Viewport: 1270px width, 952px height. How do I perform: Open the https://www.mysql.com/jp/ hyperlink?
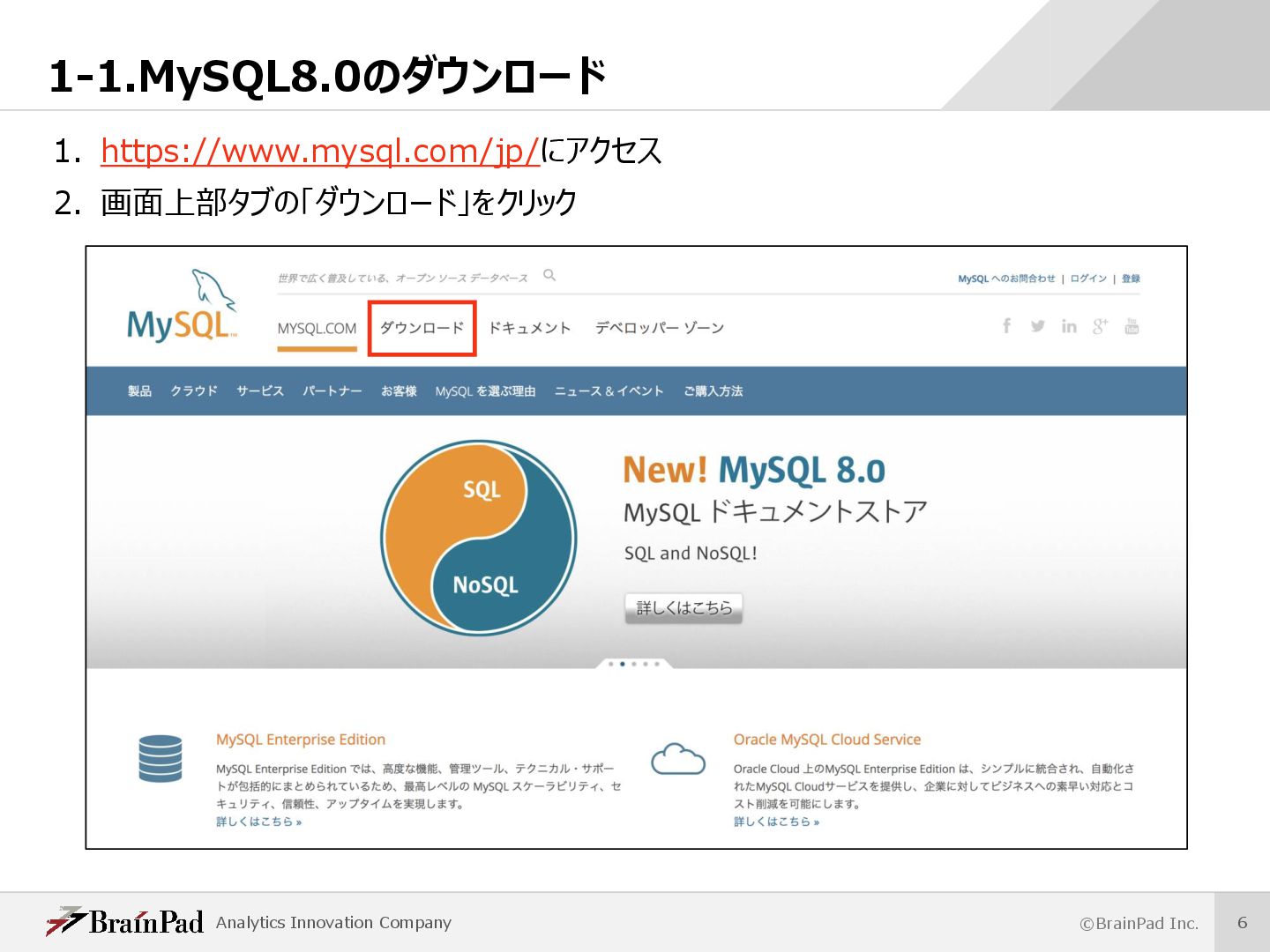pyautogui.click(x=319, y=151)
